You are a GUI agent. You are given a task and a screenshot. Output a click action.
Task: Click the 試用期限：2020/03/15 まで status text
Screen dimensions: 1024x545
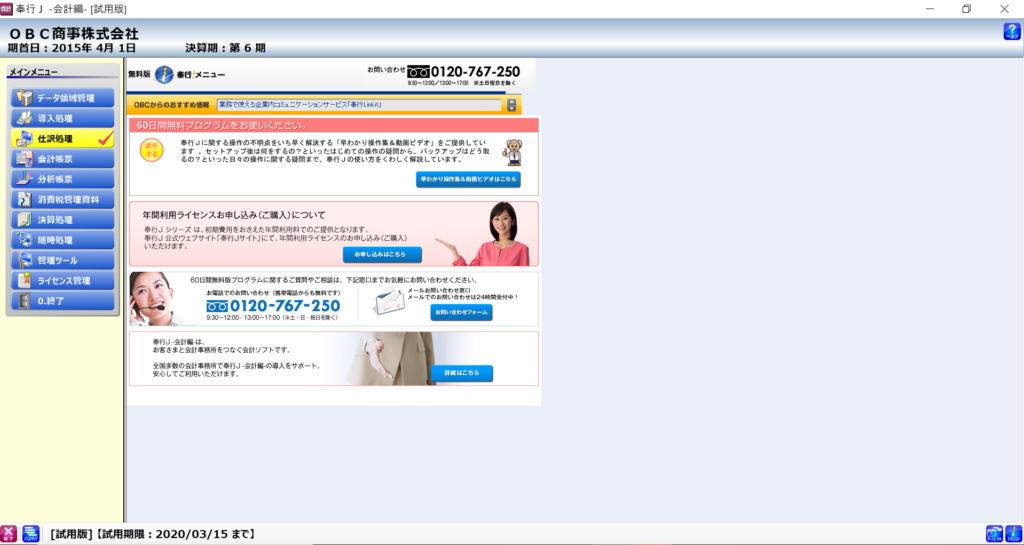[176, 535]
